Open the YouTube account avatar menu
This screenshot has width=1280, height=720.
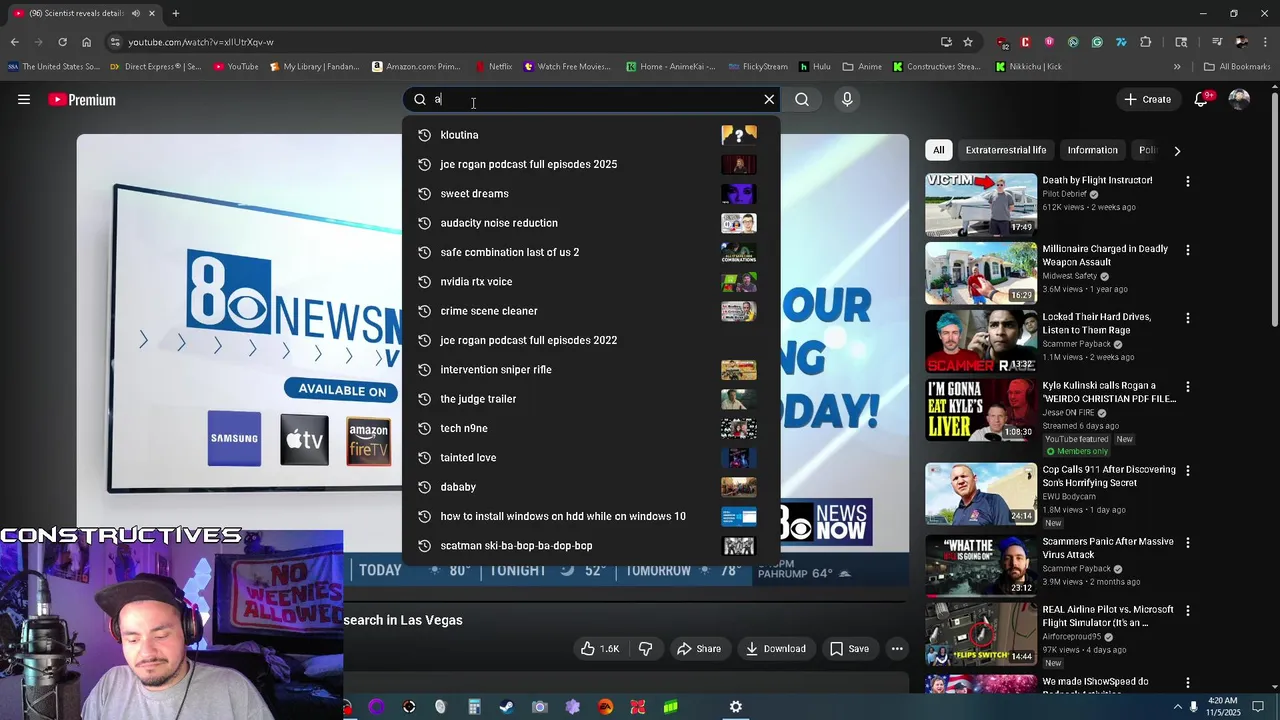[x=1239, y=99]
